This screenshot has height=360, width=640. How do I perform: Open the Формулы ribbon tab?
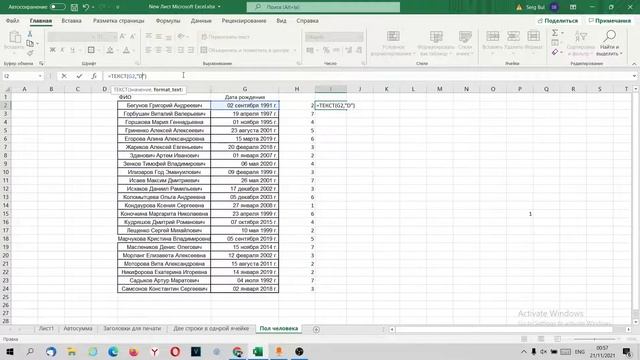pos(168,20)
